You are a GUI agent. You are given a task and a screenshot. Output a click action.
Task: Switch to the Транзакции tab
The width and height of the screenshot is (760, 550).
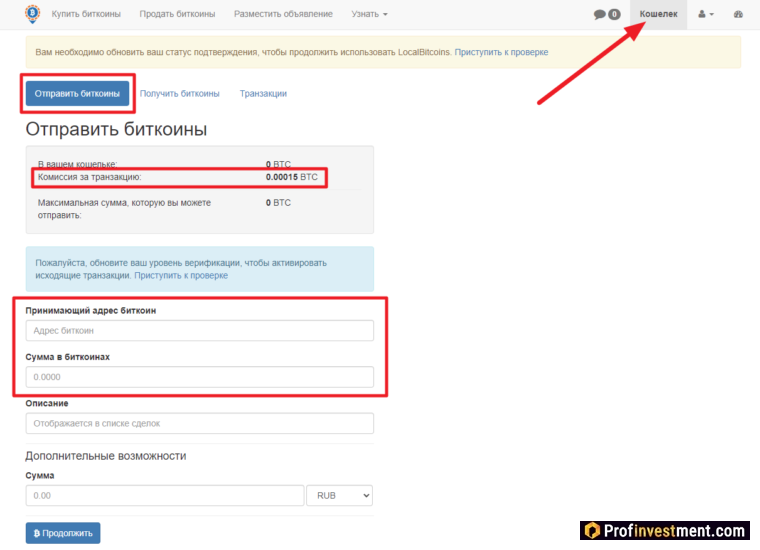(263, 94)
